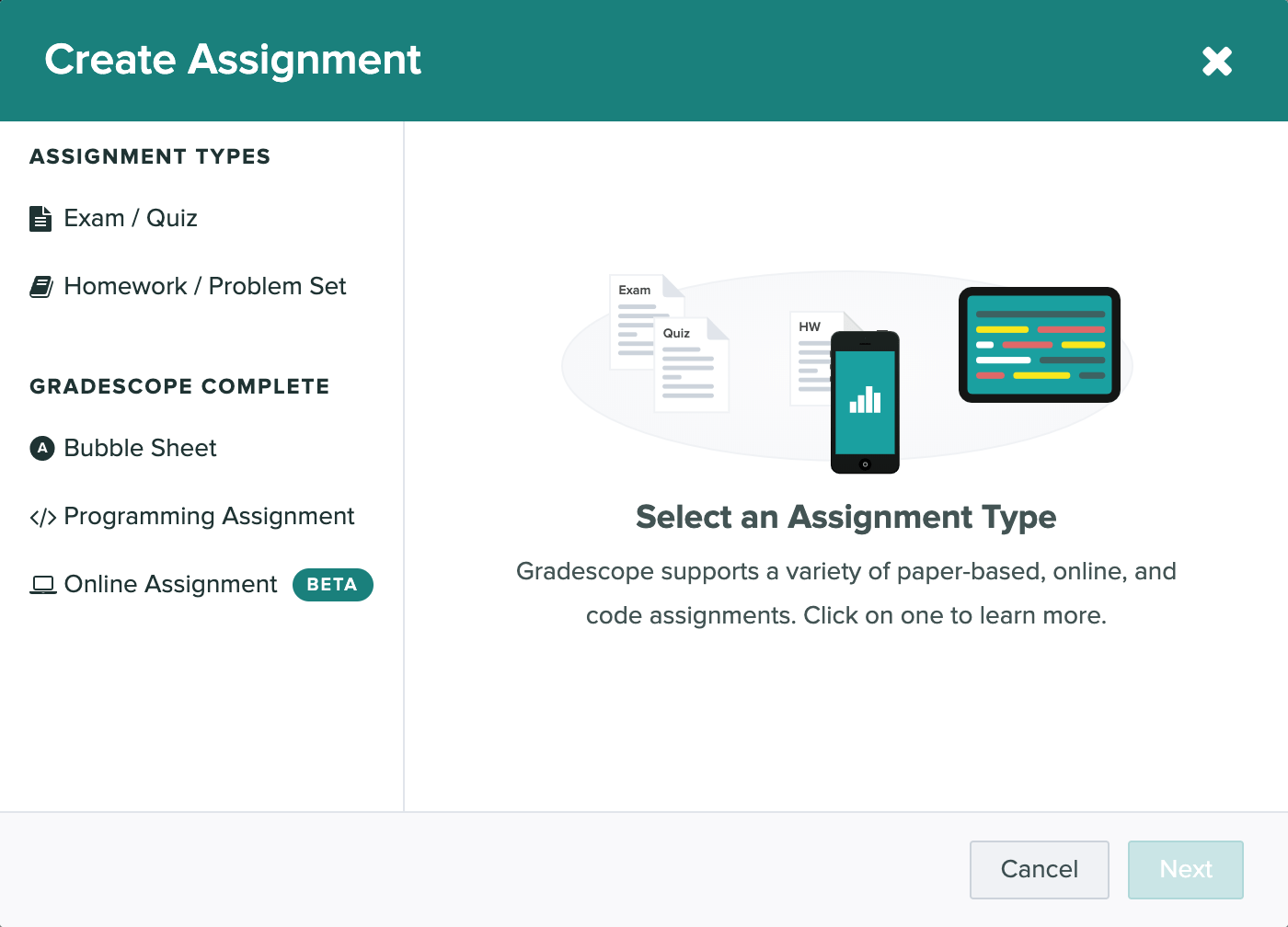
Task: Click the teal code editor tablet illustration
Action: point(1039,344)
